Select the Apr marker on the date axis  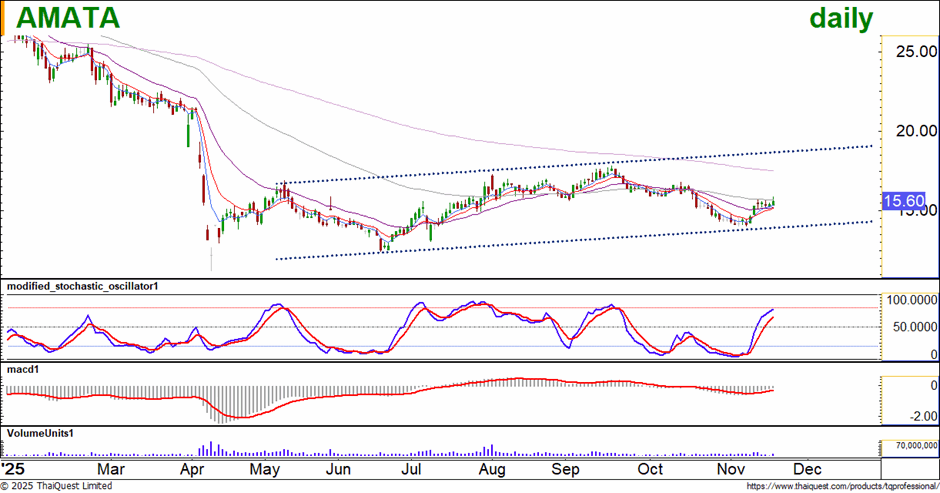[x=193, y=468]
